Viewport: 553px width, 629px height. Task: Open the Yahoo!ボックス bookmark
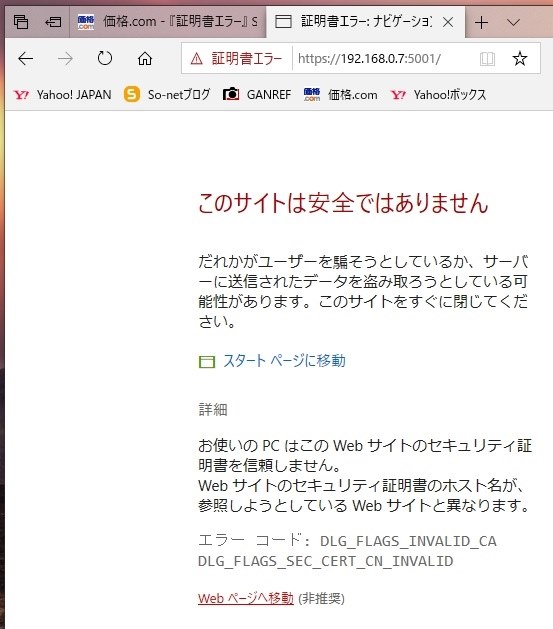[438, 95]
